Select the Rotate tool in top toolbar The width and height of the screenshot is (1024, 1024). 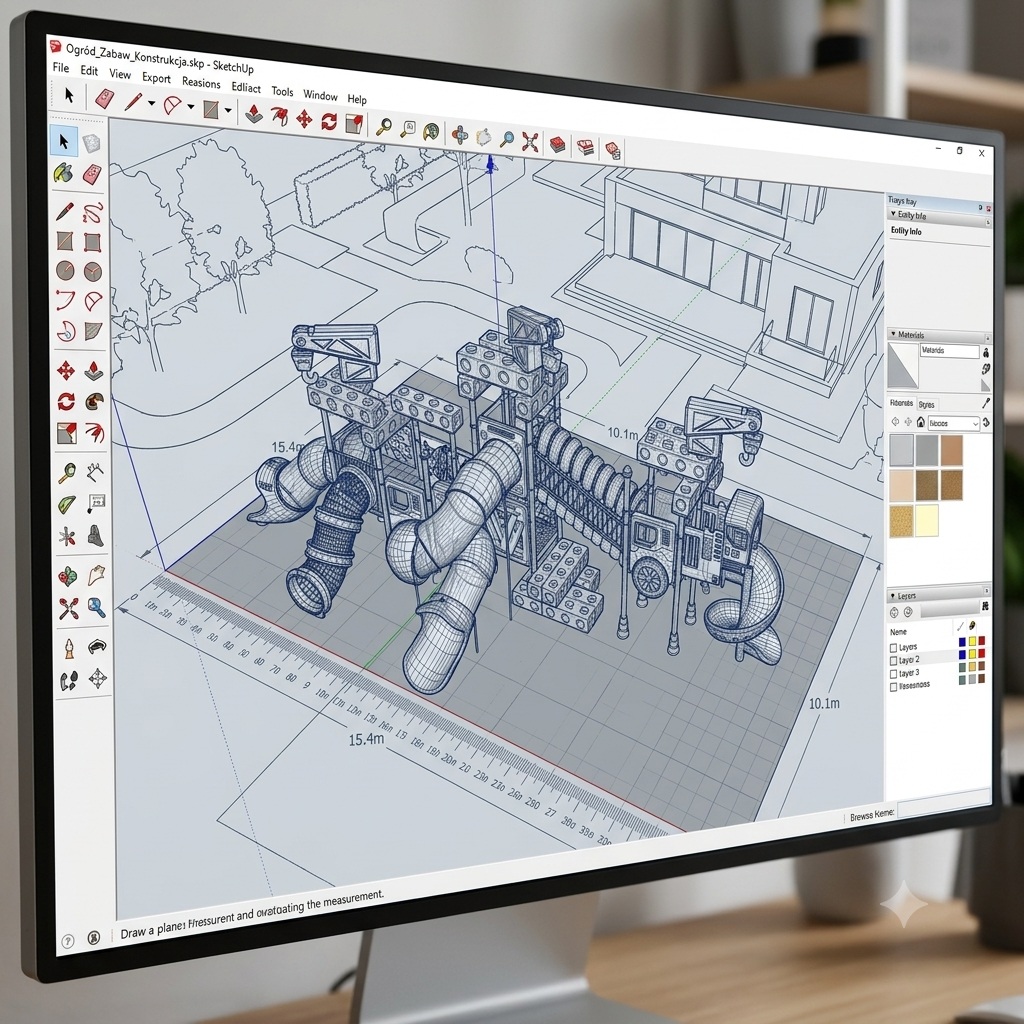[328, 121]
